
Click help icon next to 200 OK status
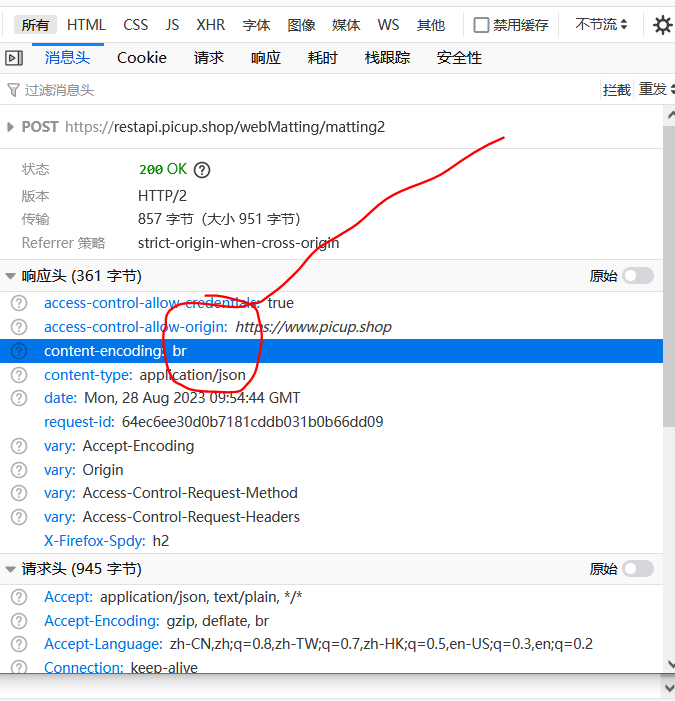[203, 170]
